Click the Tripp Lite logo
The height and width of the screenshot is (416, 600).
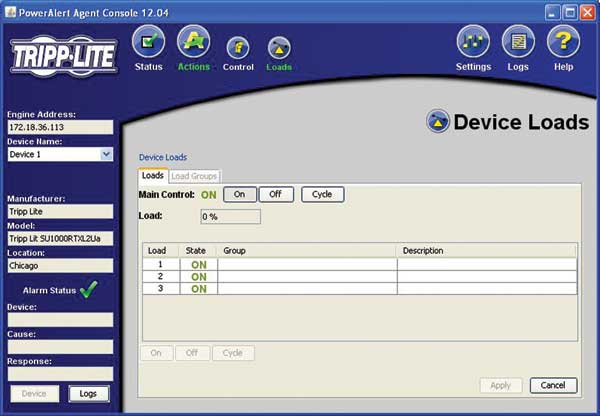64,56
